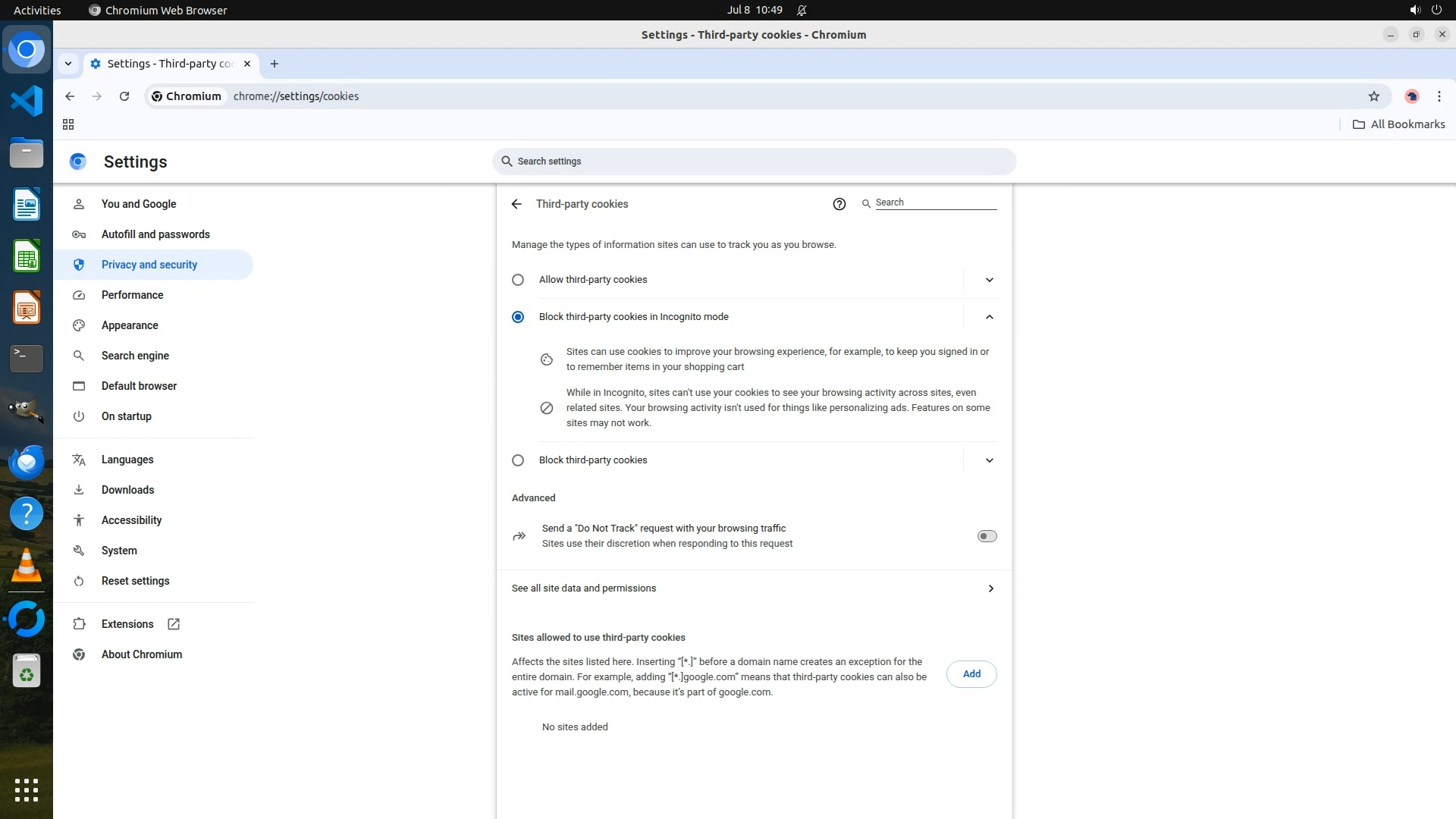The image size is (1456, 819).
Task: Enable the Do Not Track toggle
Action: click(x=987, y=536)
